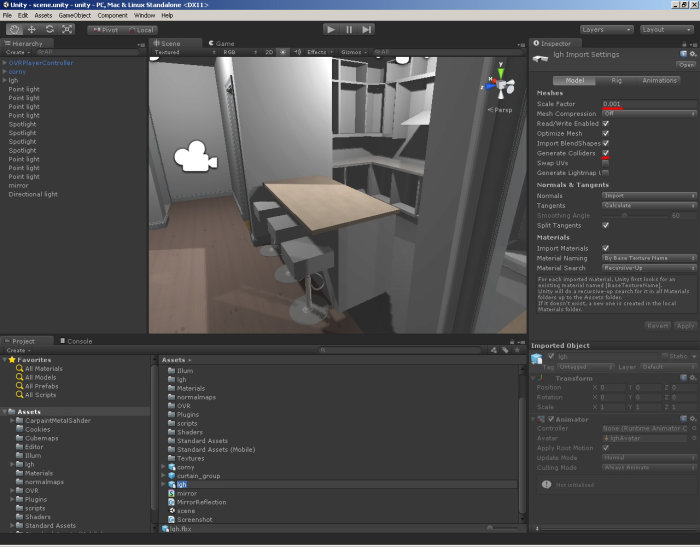Toggle Local handle rotation
700x547 pixels.
[141, 30]
